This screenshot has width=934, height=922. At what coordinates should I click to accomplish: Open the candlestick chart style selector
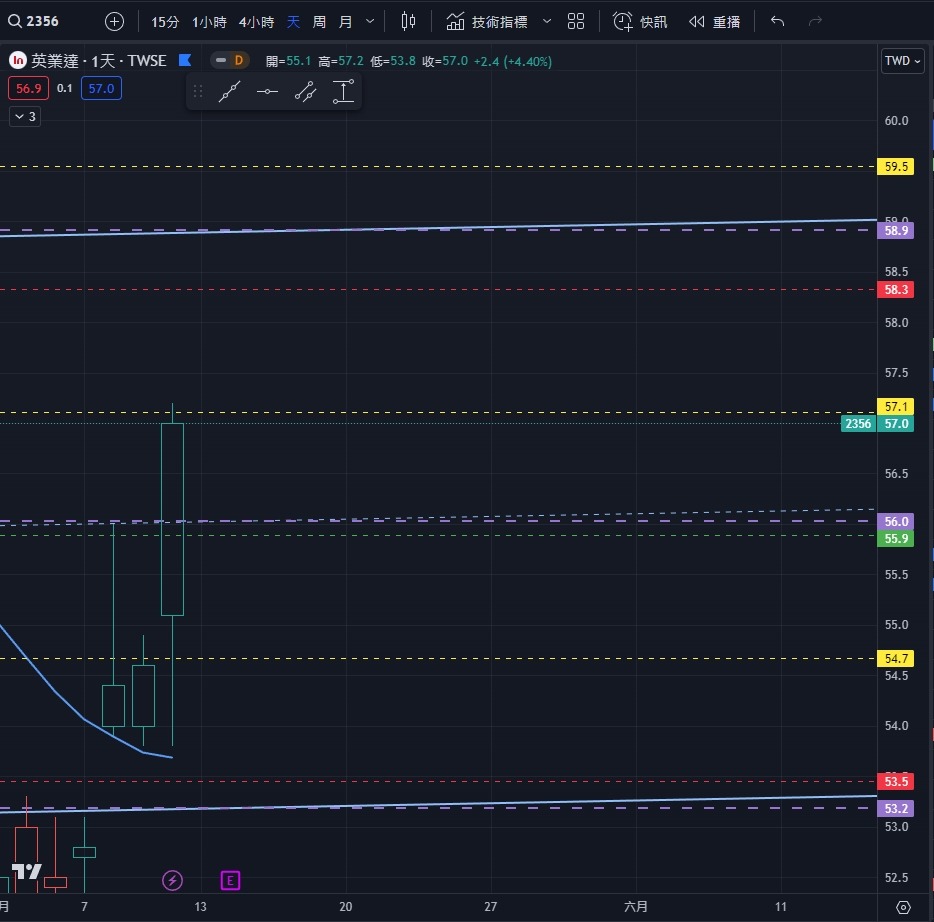(408, 21)
